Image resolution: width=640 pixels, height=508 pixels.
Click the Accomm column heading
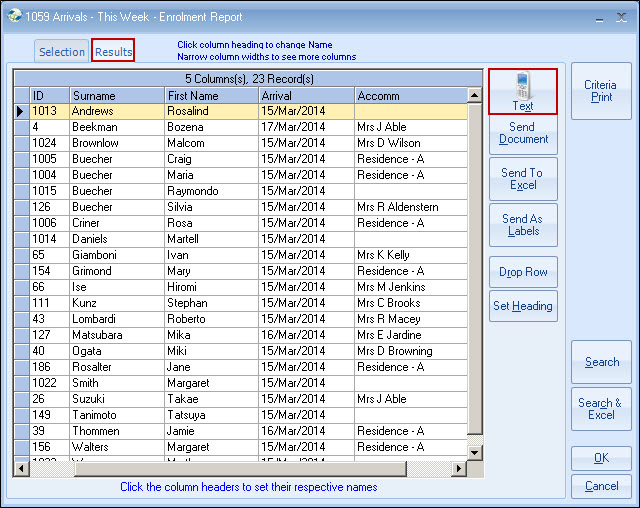(x=411, y=95)
